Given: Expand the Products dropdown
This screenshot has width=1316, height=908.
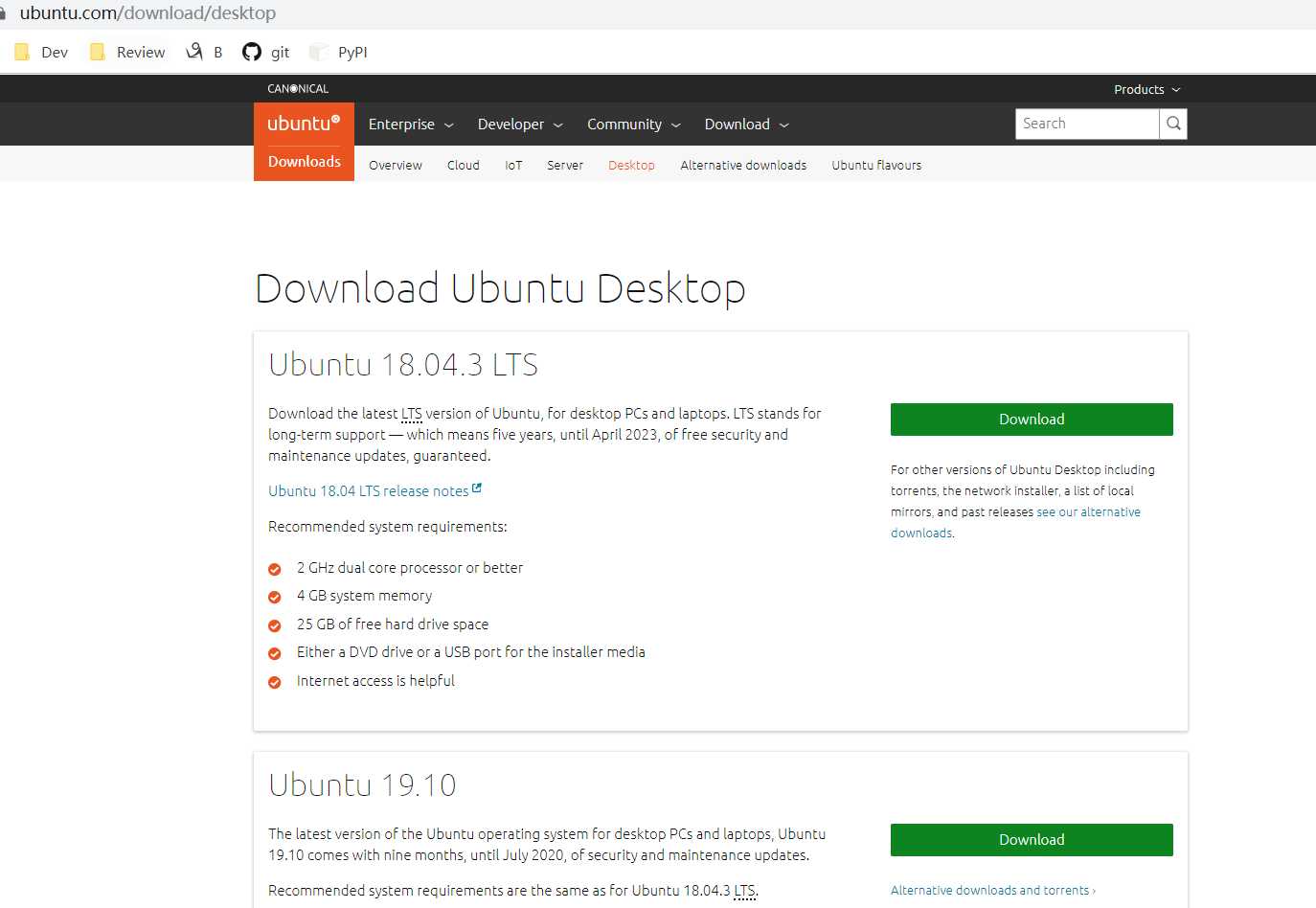Looking at the screenshot, I should (1146, 89).
